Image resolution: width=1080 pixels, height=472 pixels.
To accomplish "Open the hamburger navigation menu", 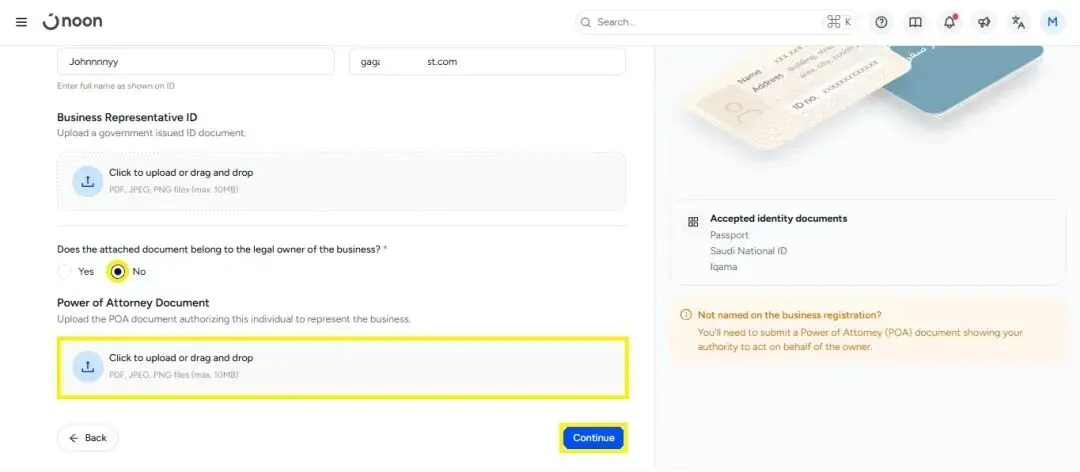I will click(x=21, y=22).
